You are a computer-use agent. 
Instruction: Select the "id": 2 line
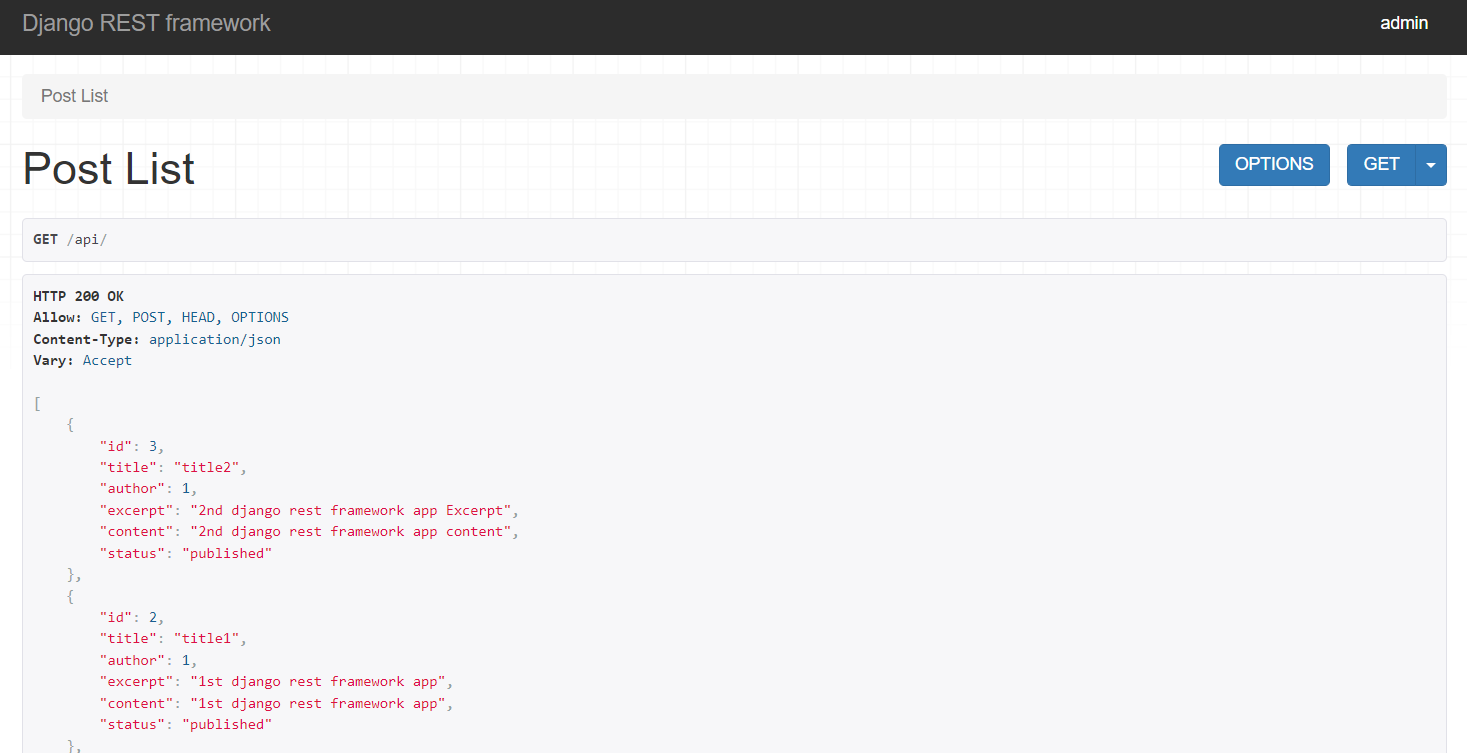[132, 617]
